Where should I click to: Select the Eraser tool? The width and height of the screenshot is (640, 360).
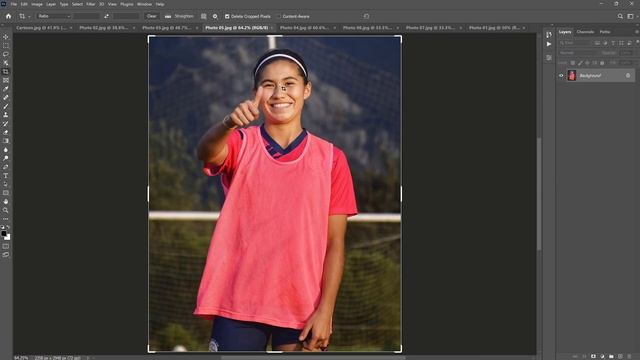(6, 132)
